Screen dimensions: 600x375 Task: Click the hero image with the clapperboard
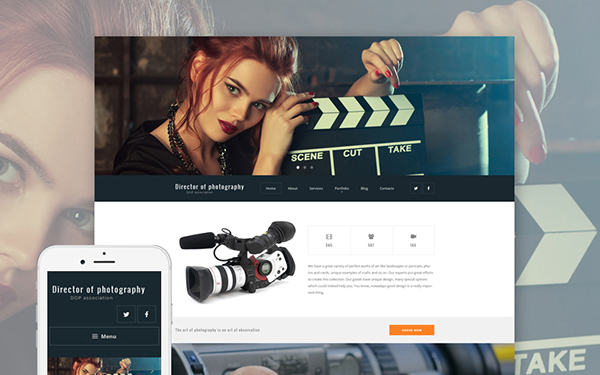tap(304, 106)
